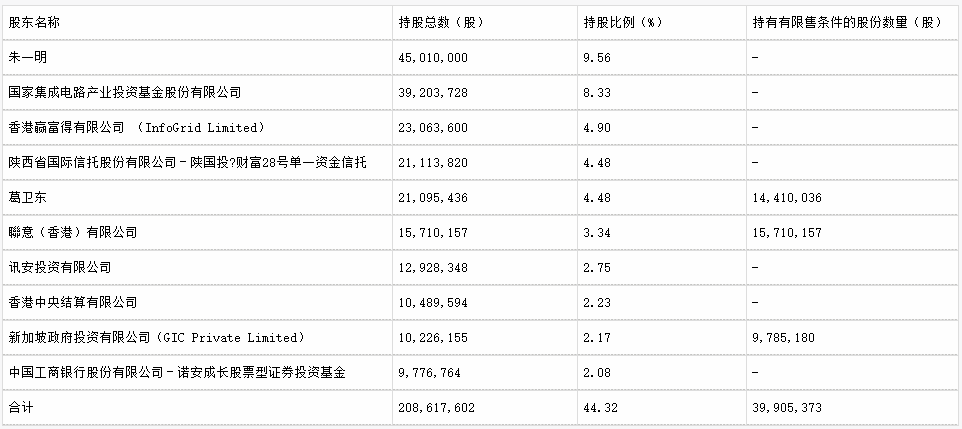962x429 pixels.
Task: Select the 国家集成电路产业投资基金股份有限公司 cell
Action: (x=125, y=92)
